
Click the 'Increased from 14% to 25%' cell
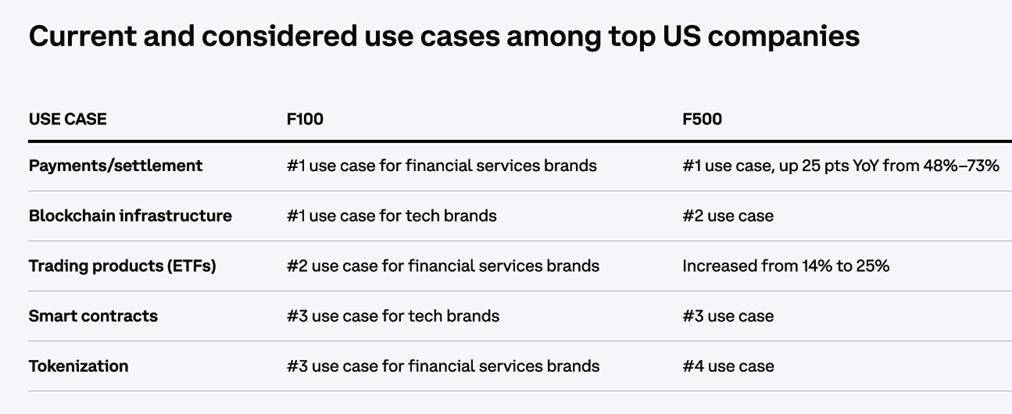point(786,266)
